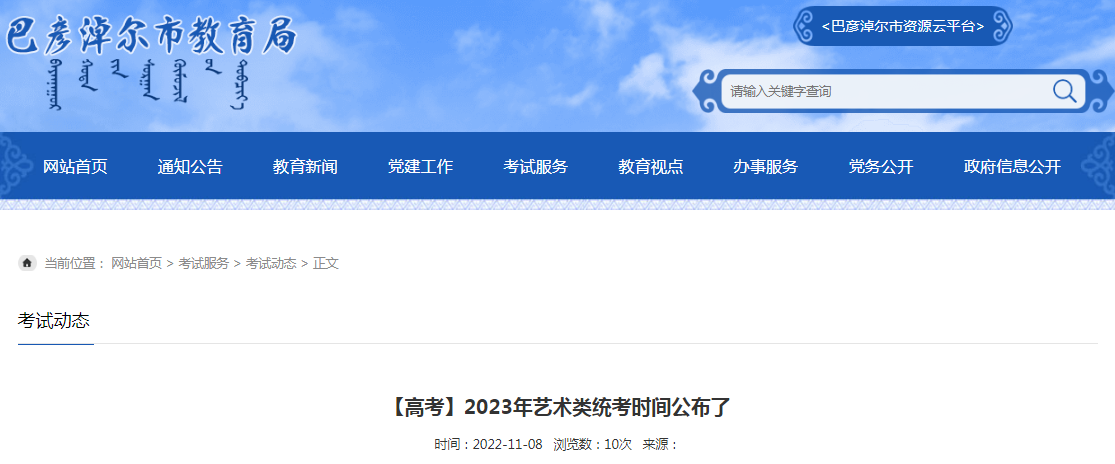This screenshot has width=1115, height=464.
Task: Open 党务公开 navigation item
Action: [x=881, y=167]
